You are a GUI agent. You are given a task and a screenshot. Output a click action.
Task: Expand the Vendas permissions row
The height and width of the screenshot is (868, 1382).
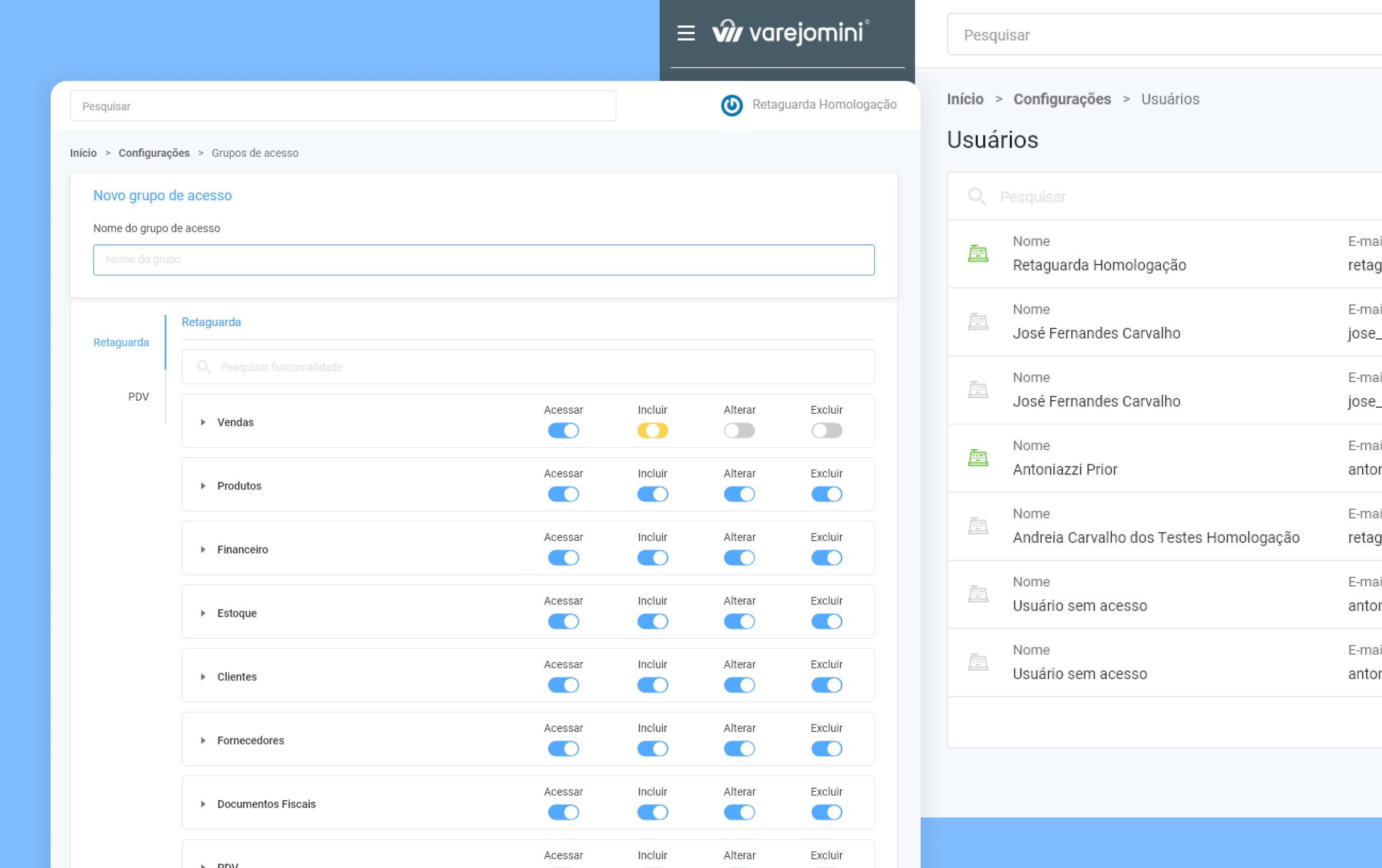click(x=203, y=422)
